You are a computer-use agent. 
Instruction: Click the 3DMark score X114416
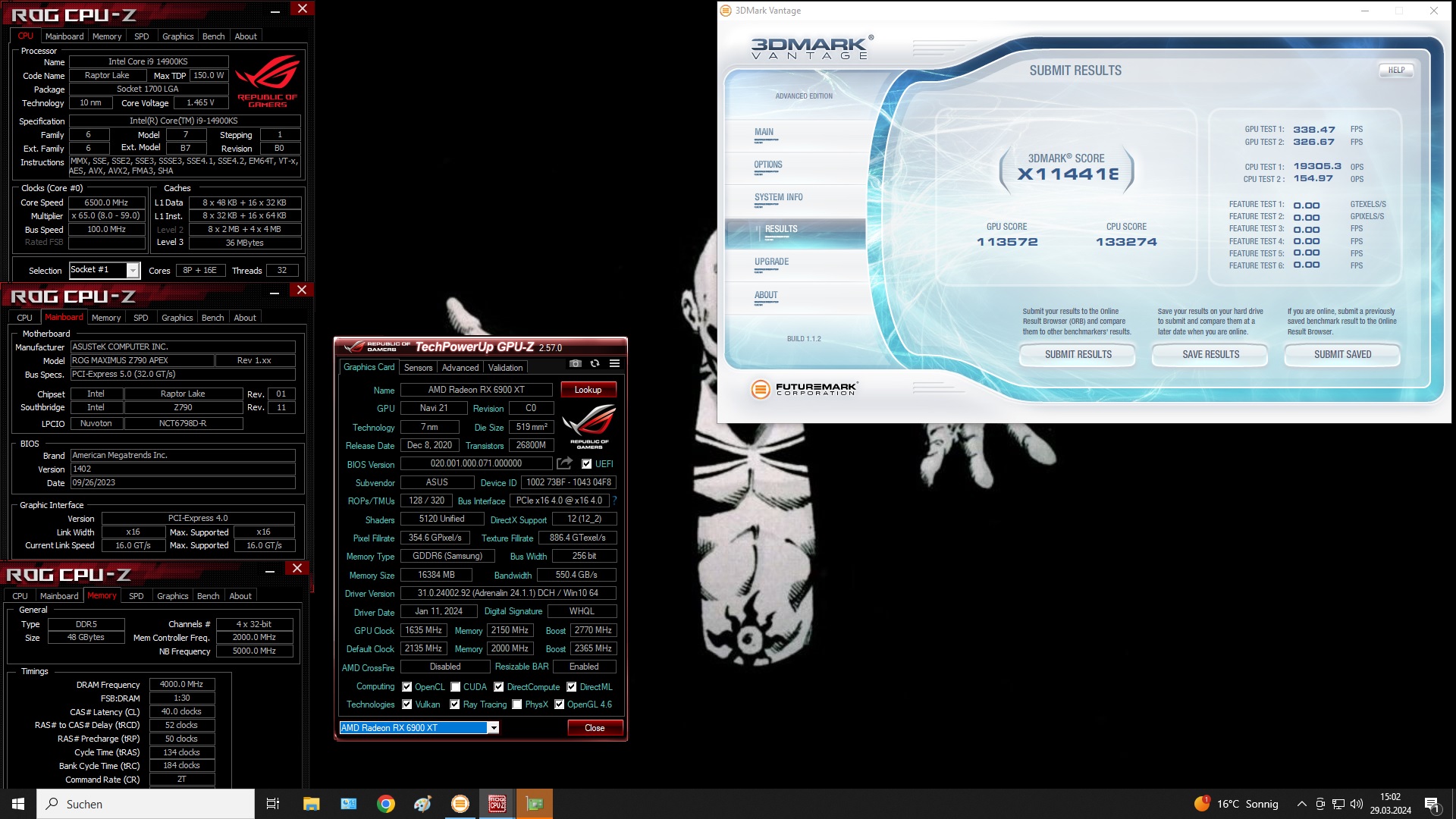[x=1068, y=174]
